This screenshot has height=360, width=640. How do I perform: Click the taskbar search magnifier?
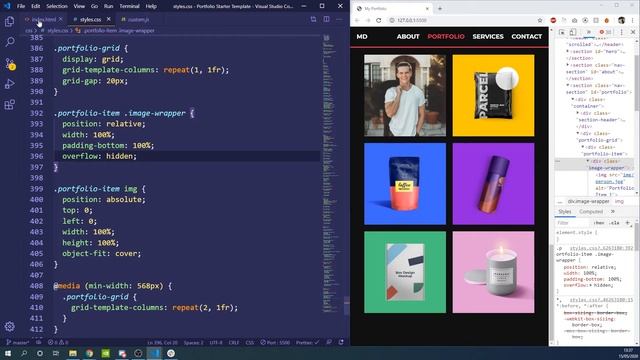[24, 353]
